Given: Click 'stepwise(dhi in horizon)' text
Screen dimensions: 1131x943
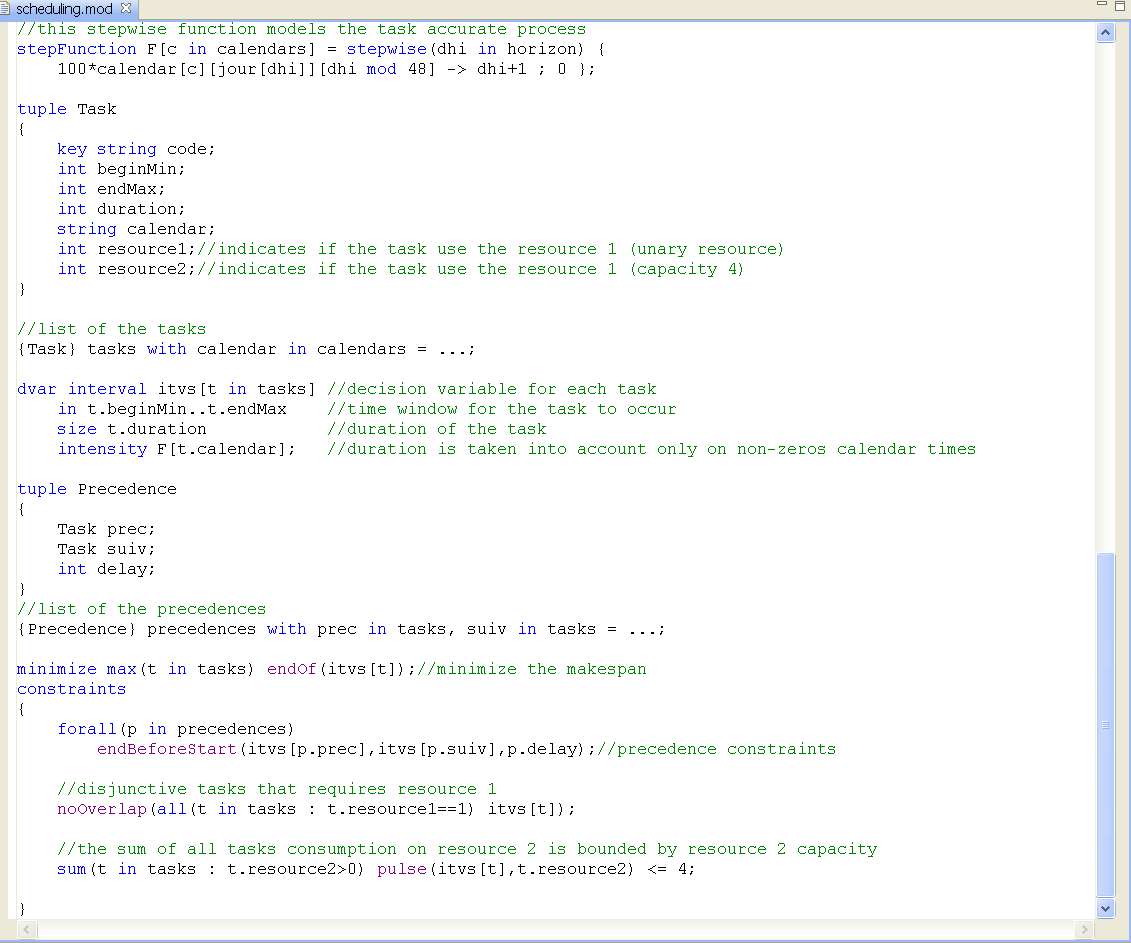Looking at the screenshot, I should [x=465, y=49].
